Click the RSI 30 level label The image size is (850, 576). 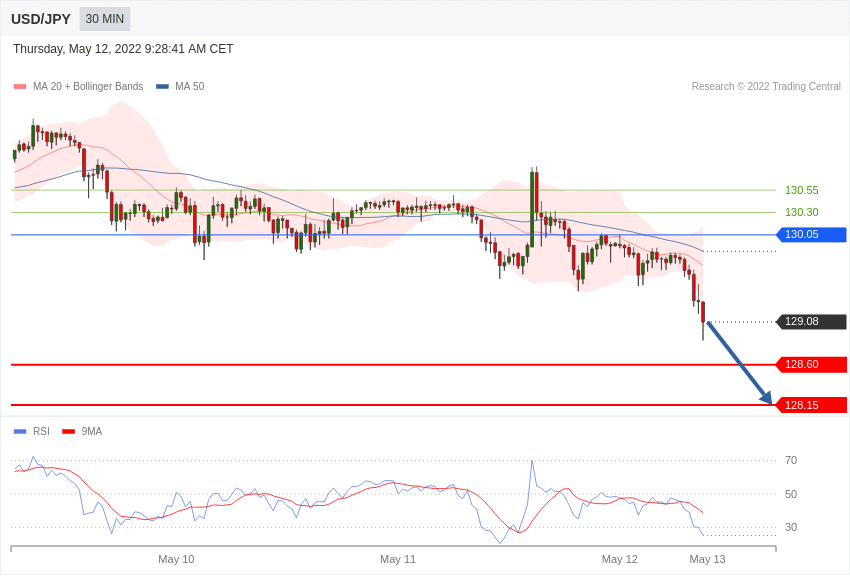791,527
